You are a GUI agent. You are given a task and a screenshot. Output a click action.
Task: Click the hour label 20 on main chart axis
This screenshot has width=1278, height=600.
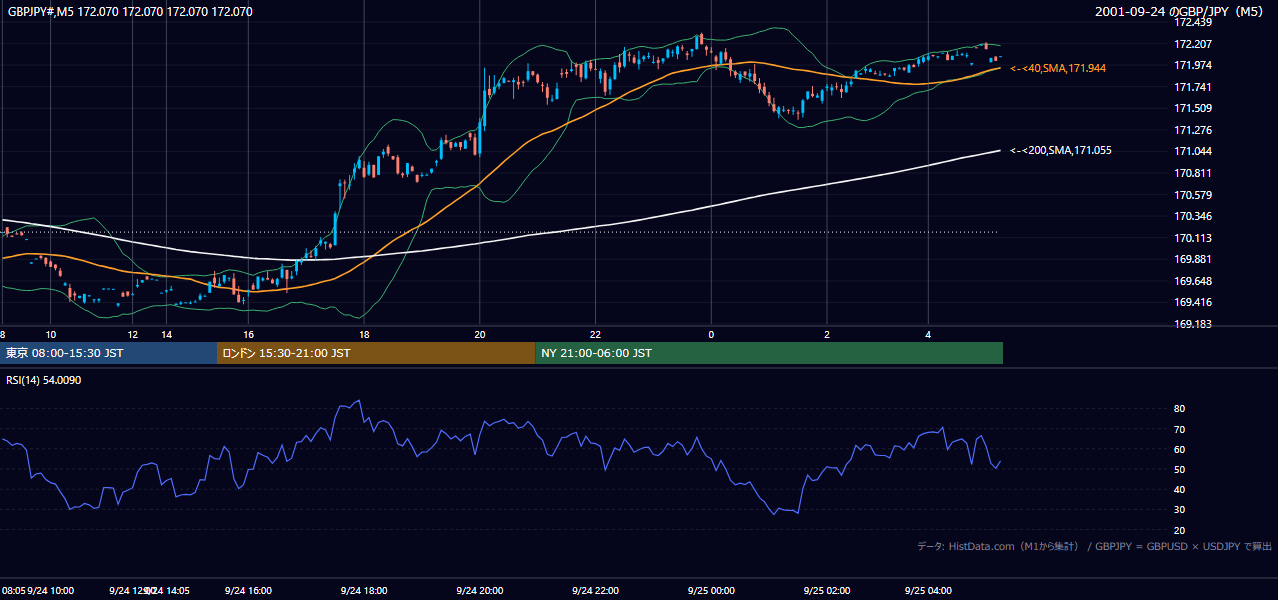pyautogui.click(x=480, y=335)
